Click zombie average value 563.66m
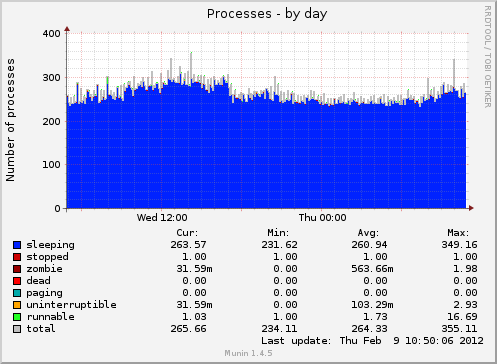The height and width of the screenshot is (364, 497). point(372,269)
